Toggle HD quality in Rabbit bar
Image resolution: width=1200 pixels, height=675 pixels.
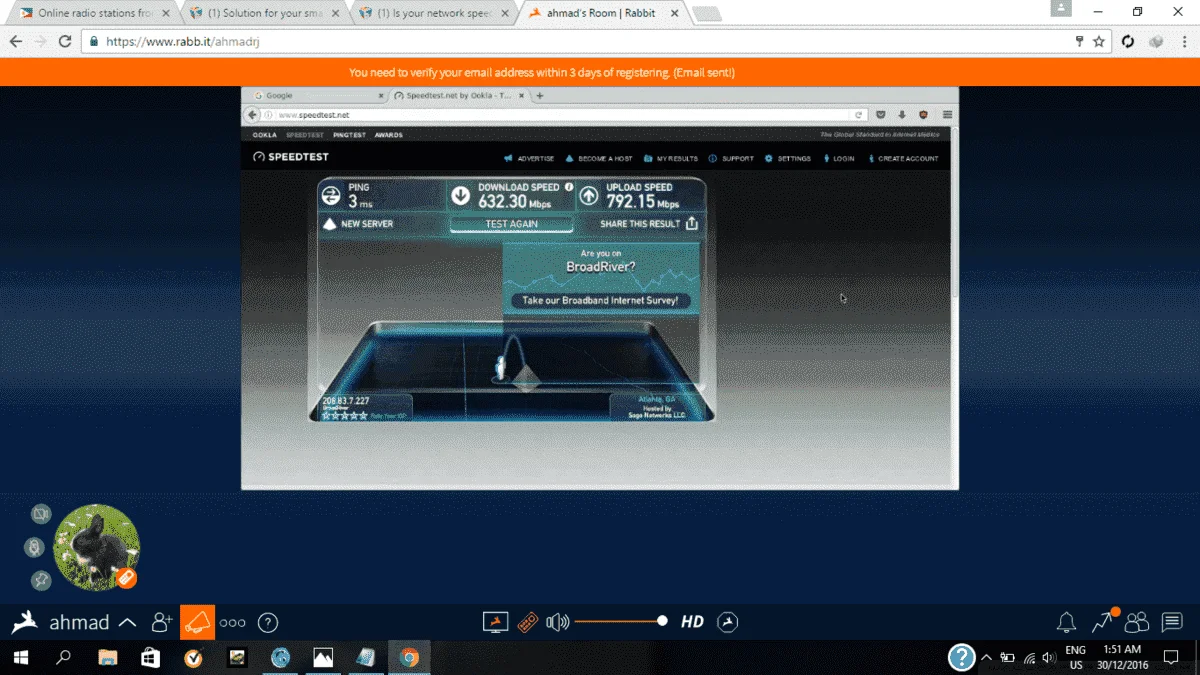click(692, 622)
